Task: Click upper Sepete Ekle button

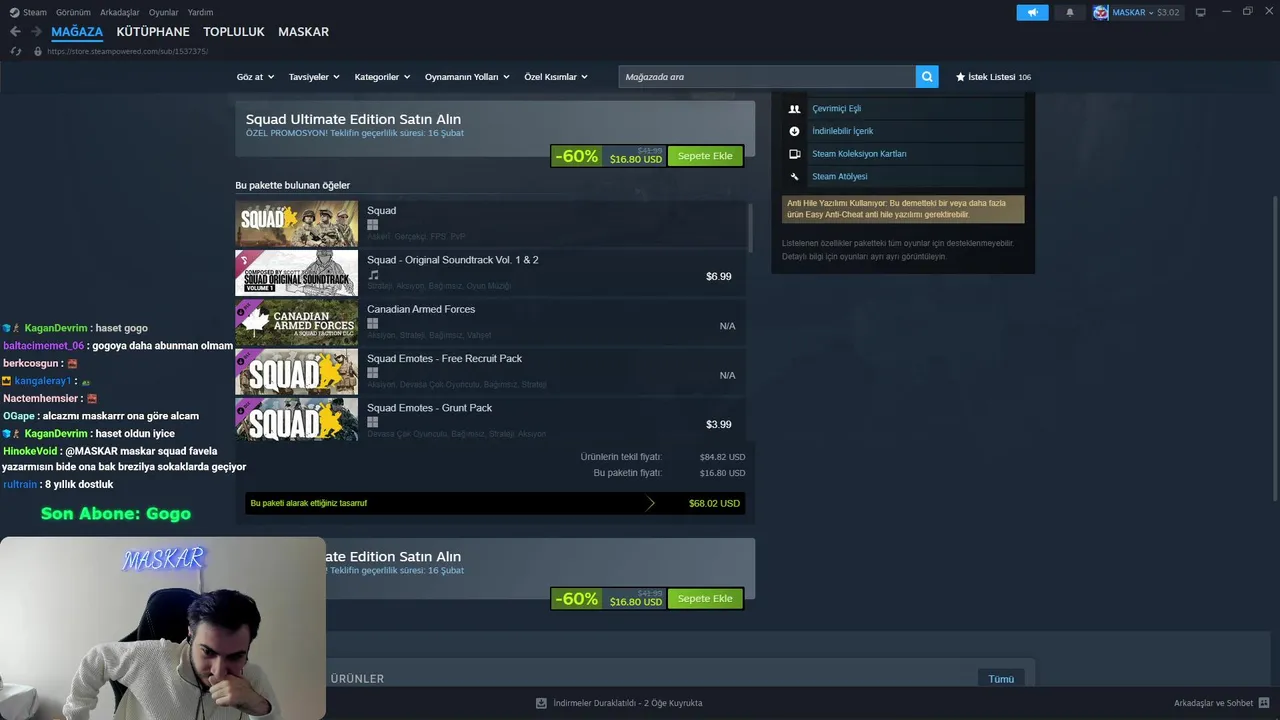Action: [705, 156]
